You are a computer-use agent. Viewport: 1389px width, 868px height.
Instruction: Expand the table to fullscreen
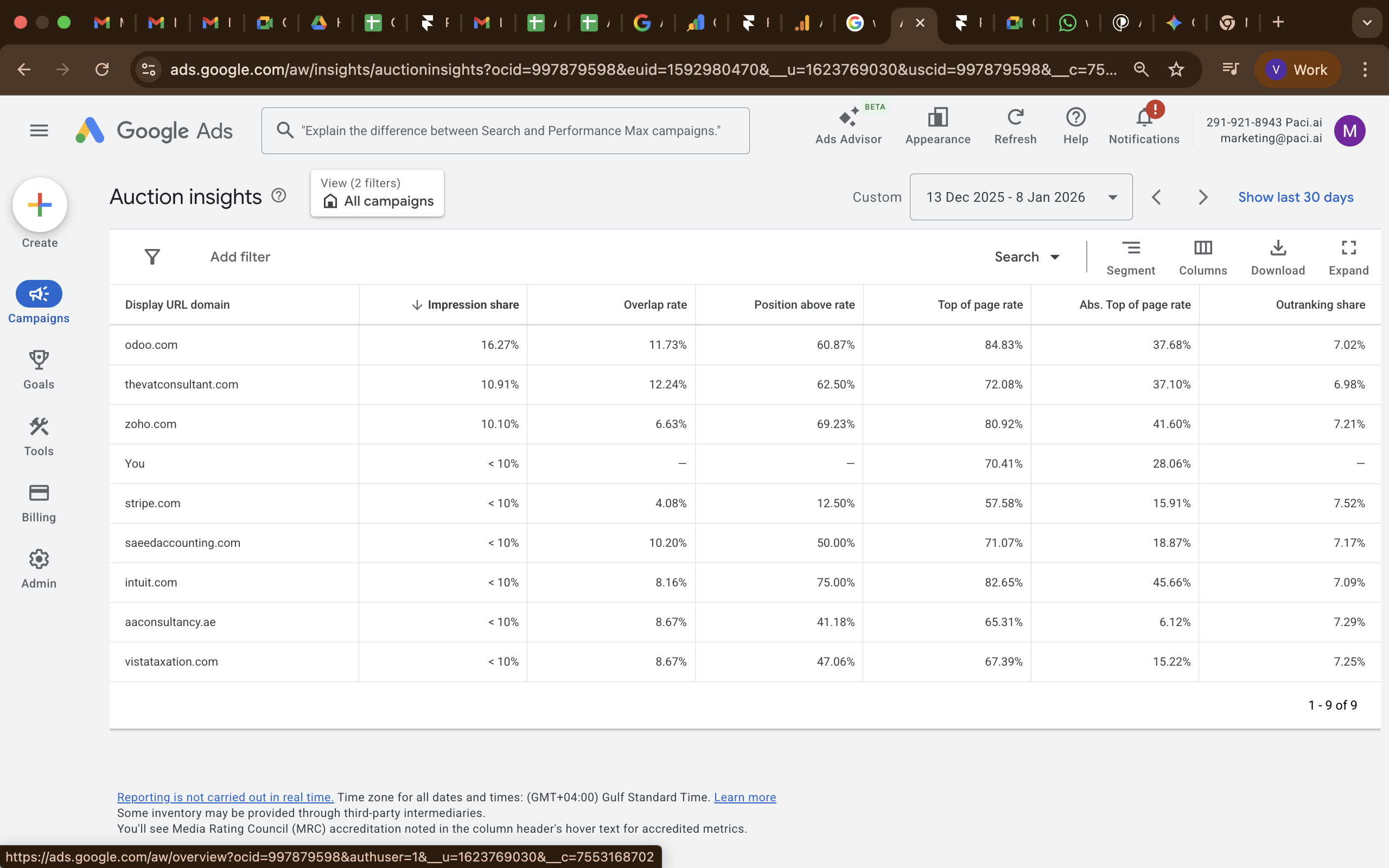click(x=1348, y=257)
